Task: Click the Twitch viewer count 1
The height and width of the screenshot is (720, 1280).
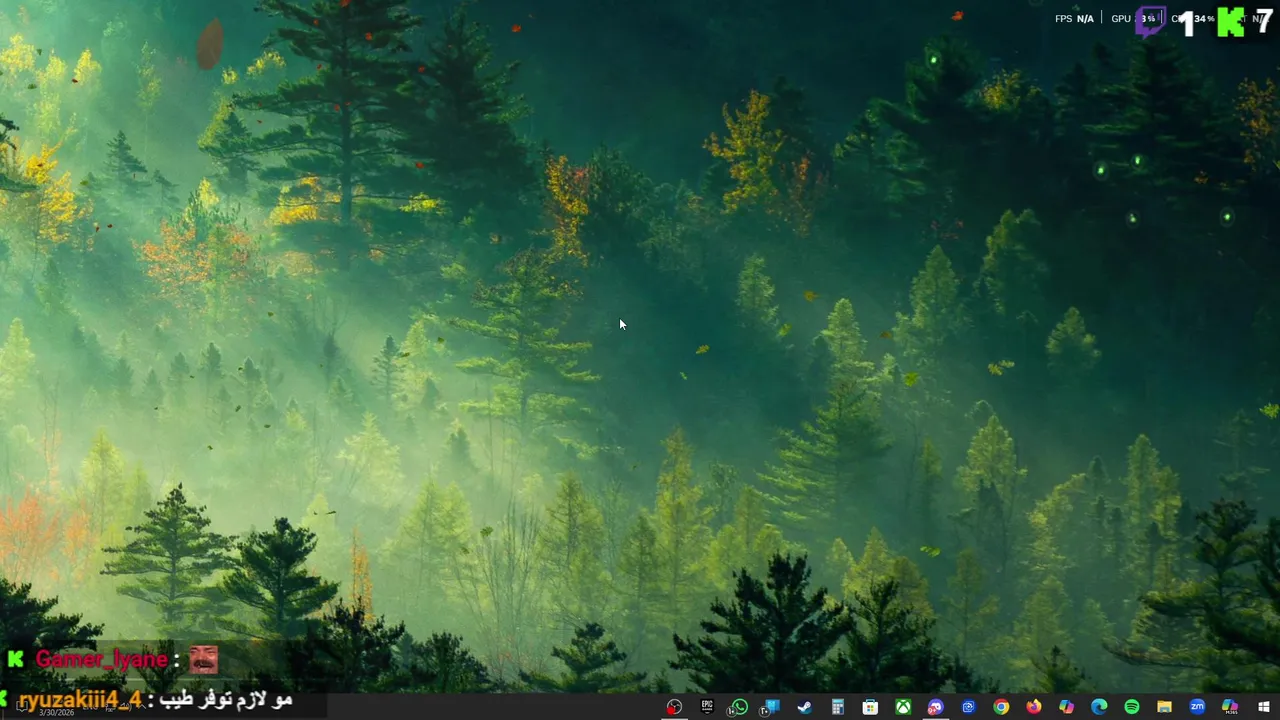Action: (1187, 22)
